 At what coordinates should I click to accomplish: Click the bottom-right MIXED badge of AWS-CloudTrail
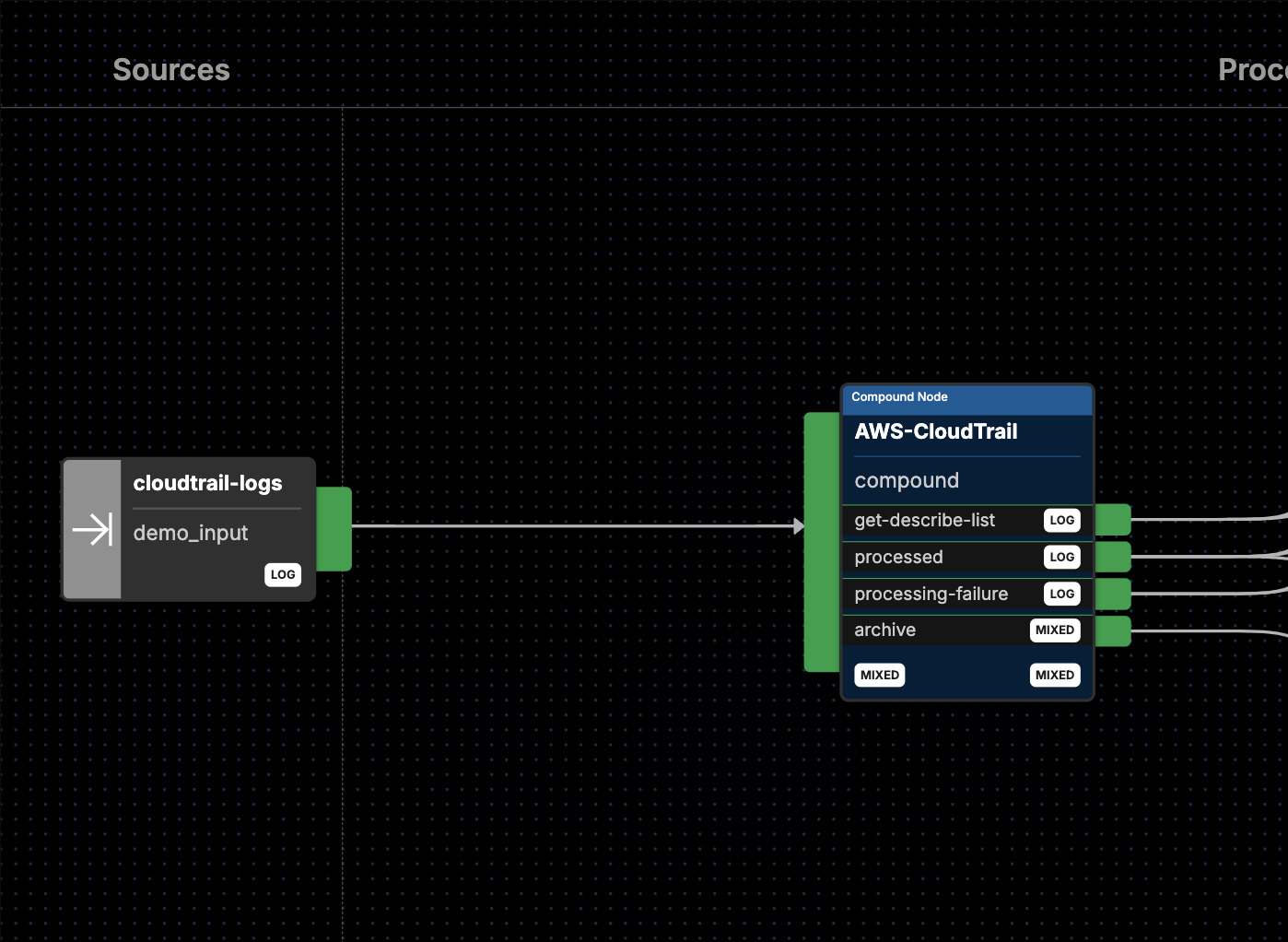1055,675
